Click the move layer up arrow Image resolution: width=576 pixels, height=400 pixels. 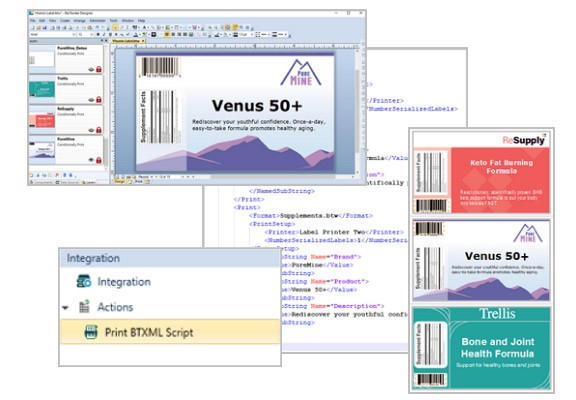[x=65, y=175]
